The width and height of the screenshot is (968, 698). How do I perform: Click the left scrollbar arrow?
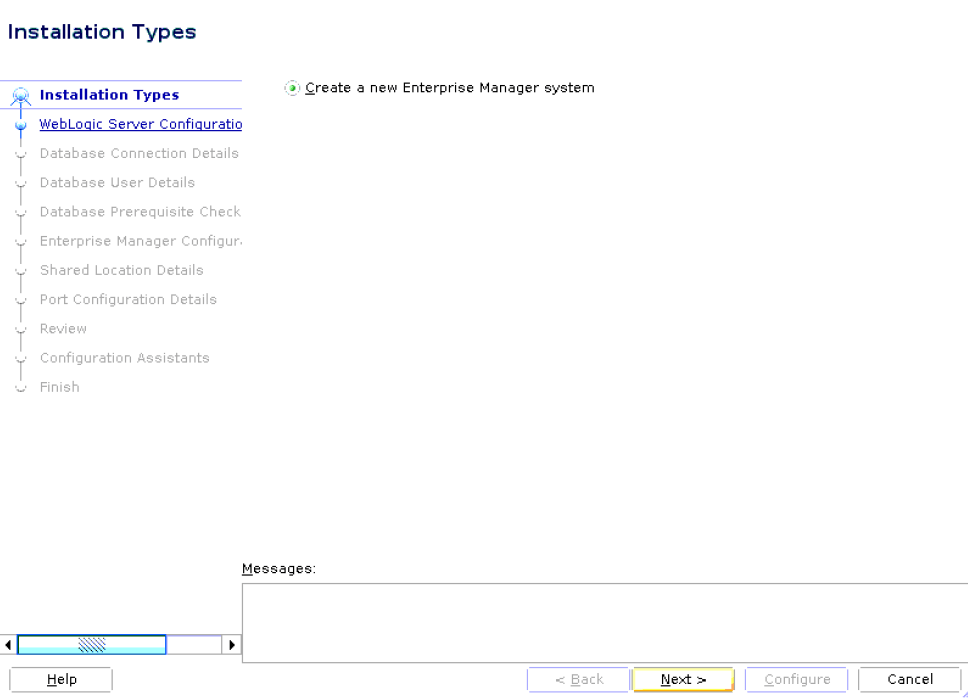tap(8, 644)
